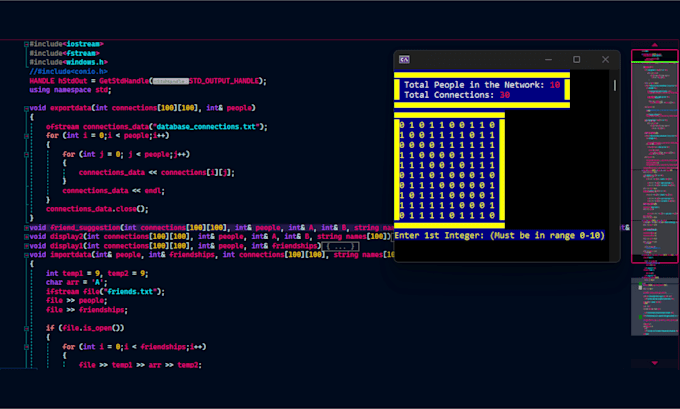The image size is (680, 409).
Task: Click 'file >> temp1 >> arr >> temp2;' line
Action: 140,365
